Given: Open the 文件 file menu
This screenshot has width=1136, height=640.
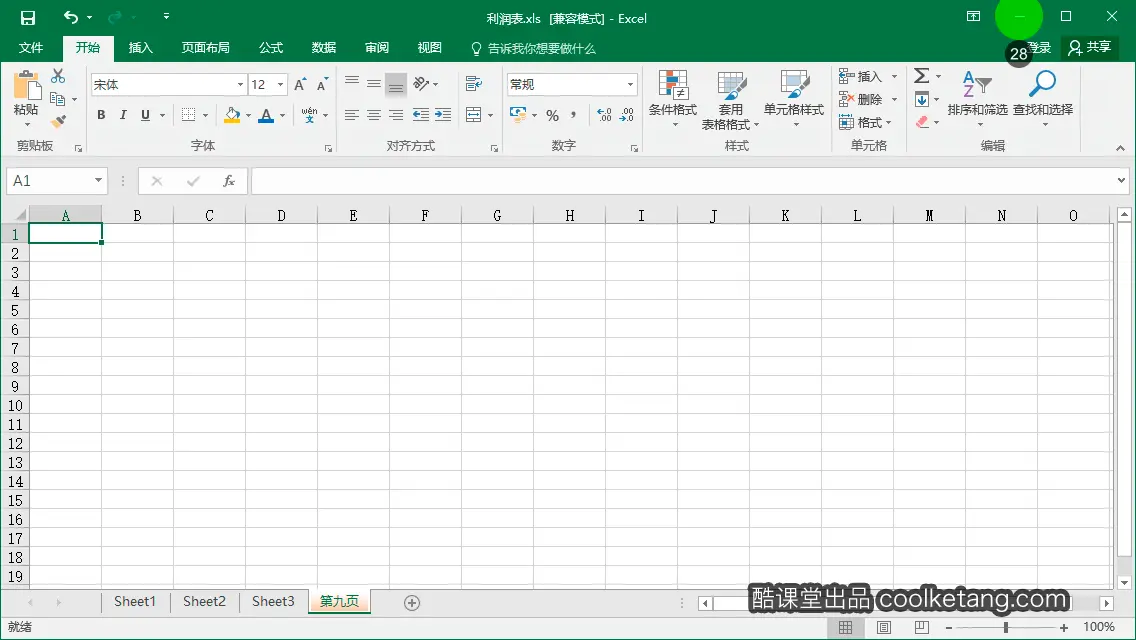Looking at the screenshot, I should click(x=30, y=48).
